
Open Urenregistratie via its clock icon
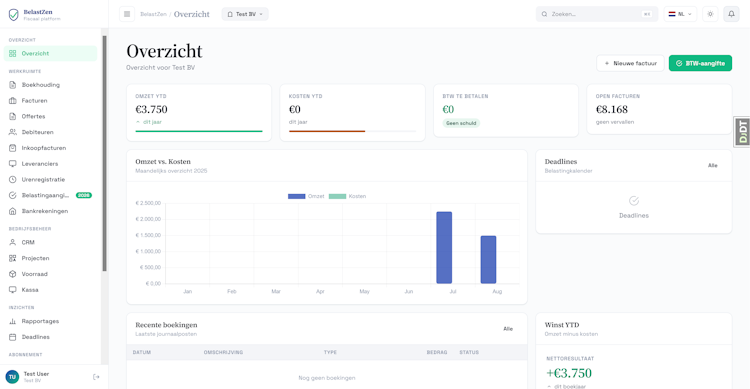point(13,179)
